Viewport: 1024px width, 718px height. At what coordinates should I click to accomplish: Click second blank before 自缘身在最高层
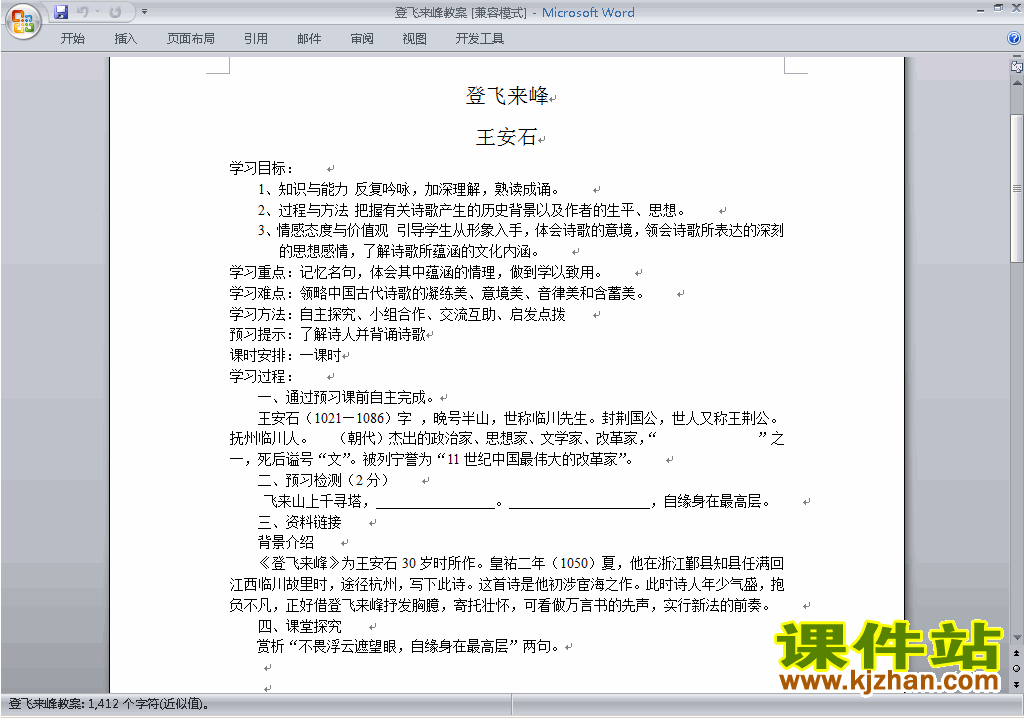[x=579, y=501]
